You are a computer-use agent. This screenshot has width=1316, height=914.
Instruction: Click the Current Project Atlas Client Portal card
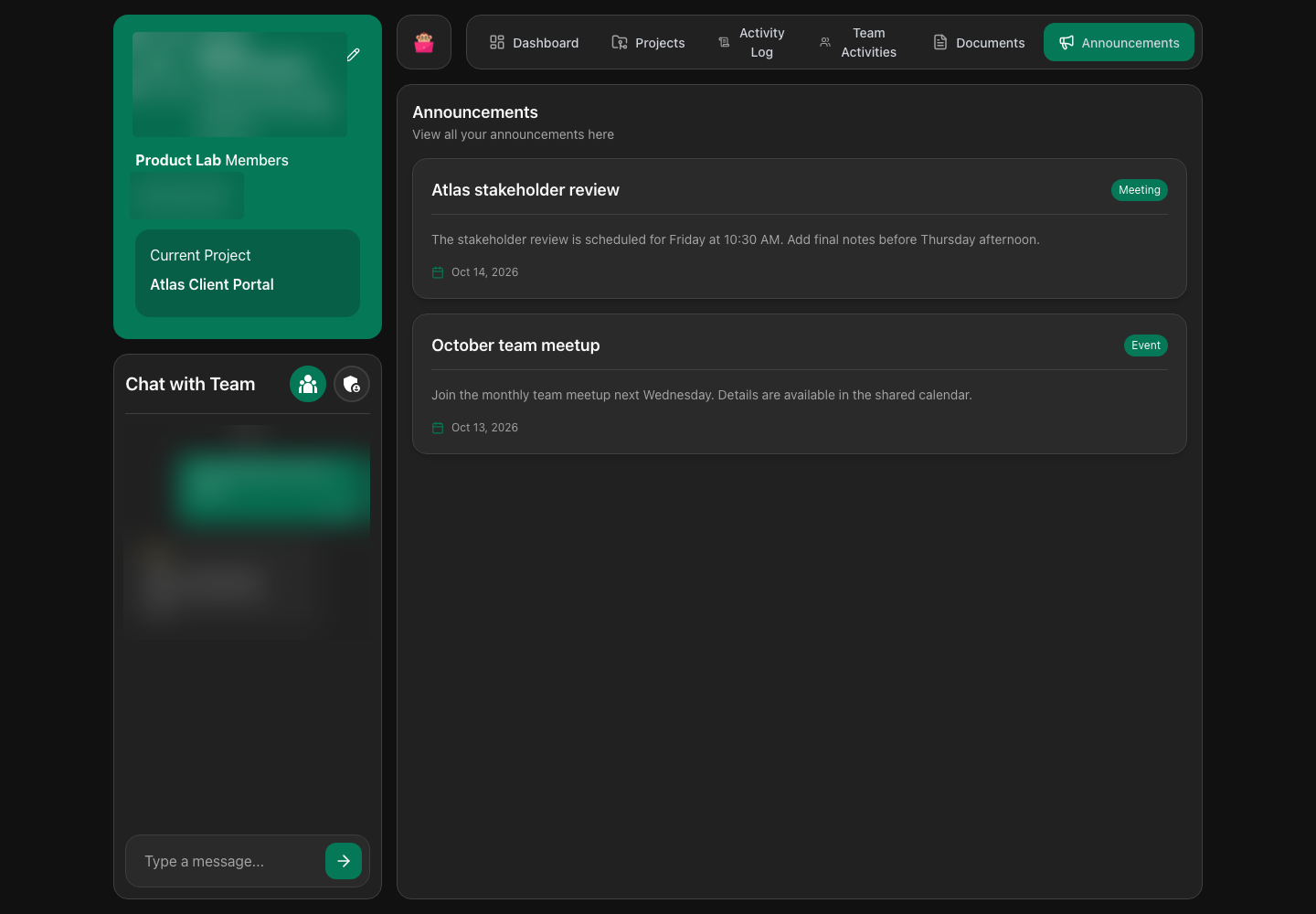click(248, 272)
